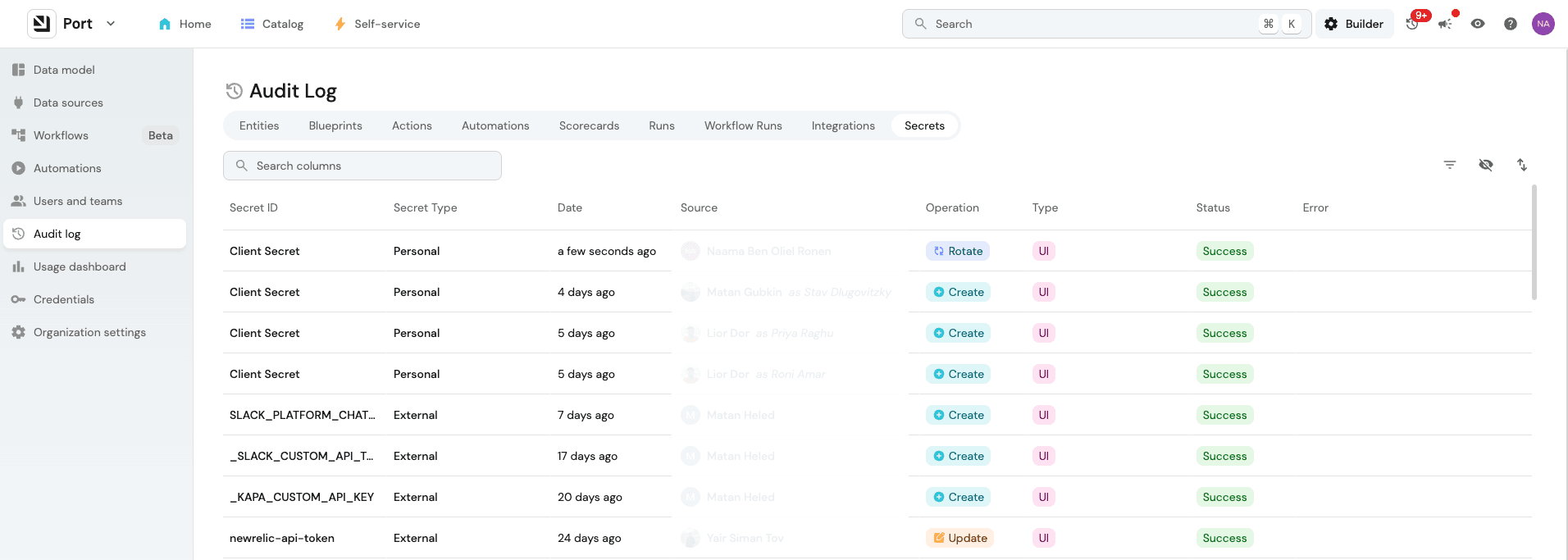Click the newrelic-api-token secret ID
The height and width of the screenshot is (560, 1568).
pos(282,538)
